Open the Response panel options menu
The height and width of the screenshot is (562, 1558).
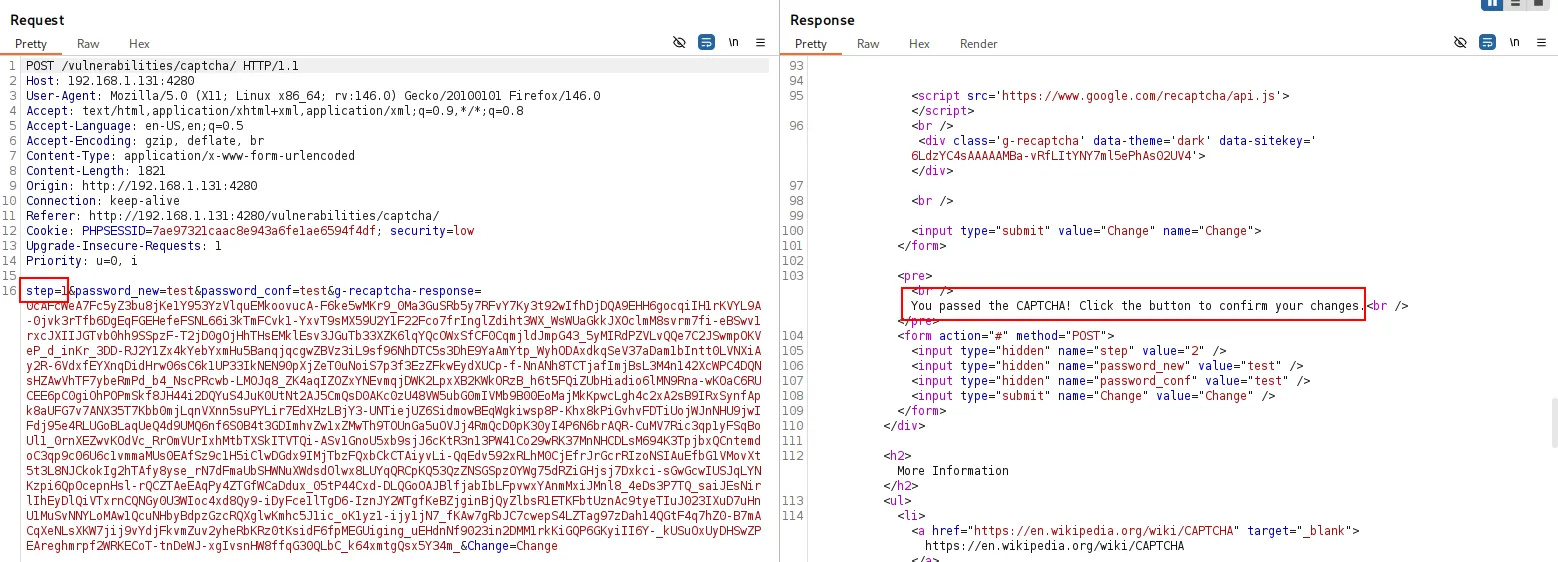point(1541,42)
